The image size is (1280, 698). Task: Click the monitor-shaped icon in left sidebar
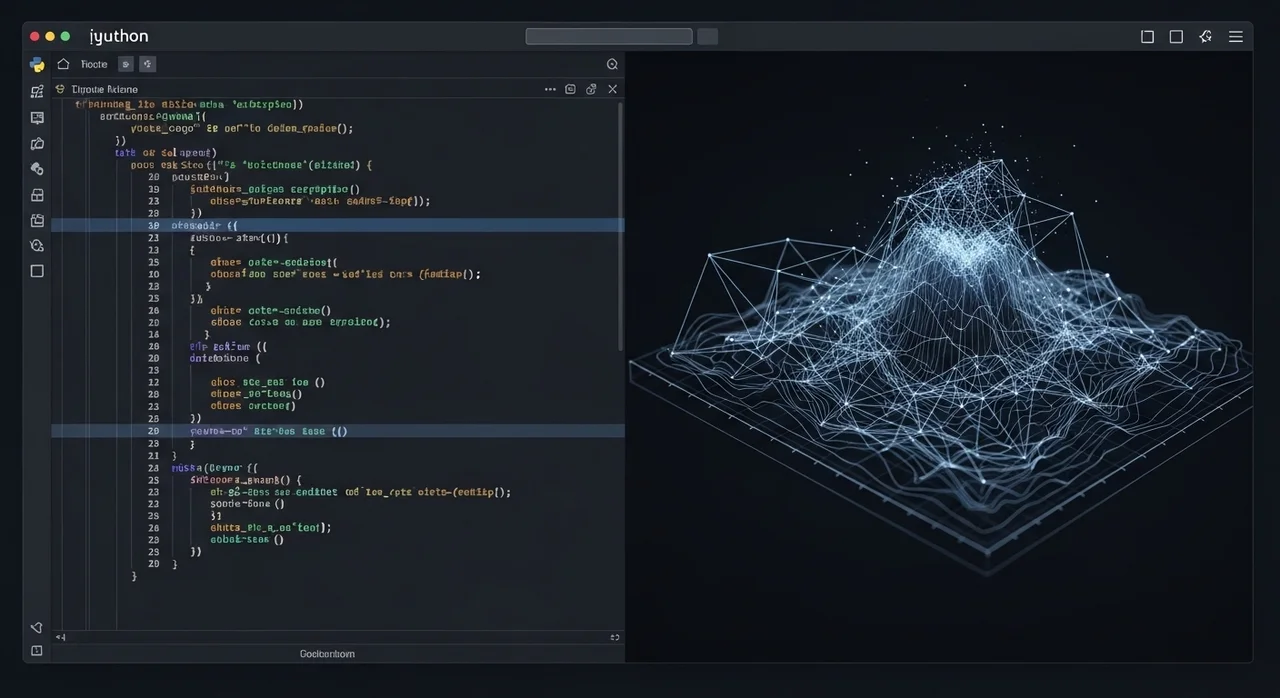coord(37,117)
